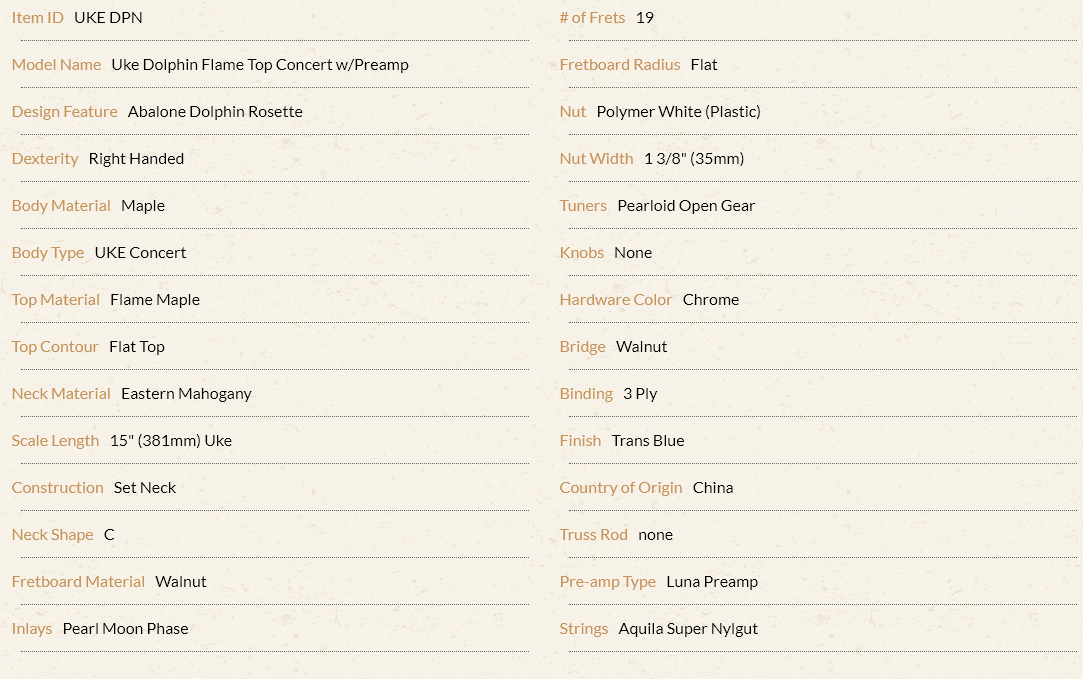Image resolution: width=1083 pixels, height=679 pixels.
Task: Click the Top Contour label
Action: [x=55, y=347]
